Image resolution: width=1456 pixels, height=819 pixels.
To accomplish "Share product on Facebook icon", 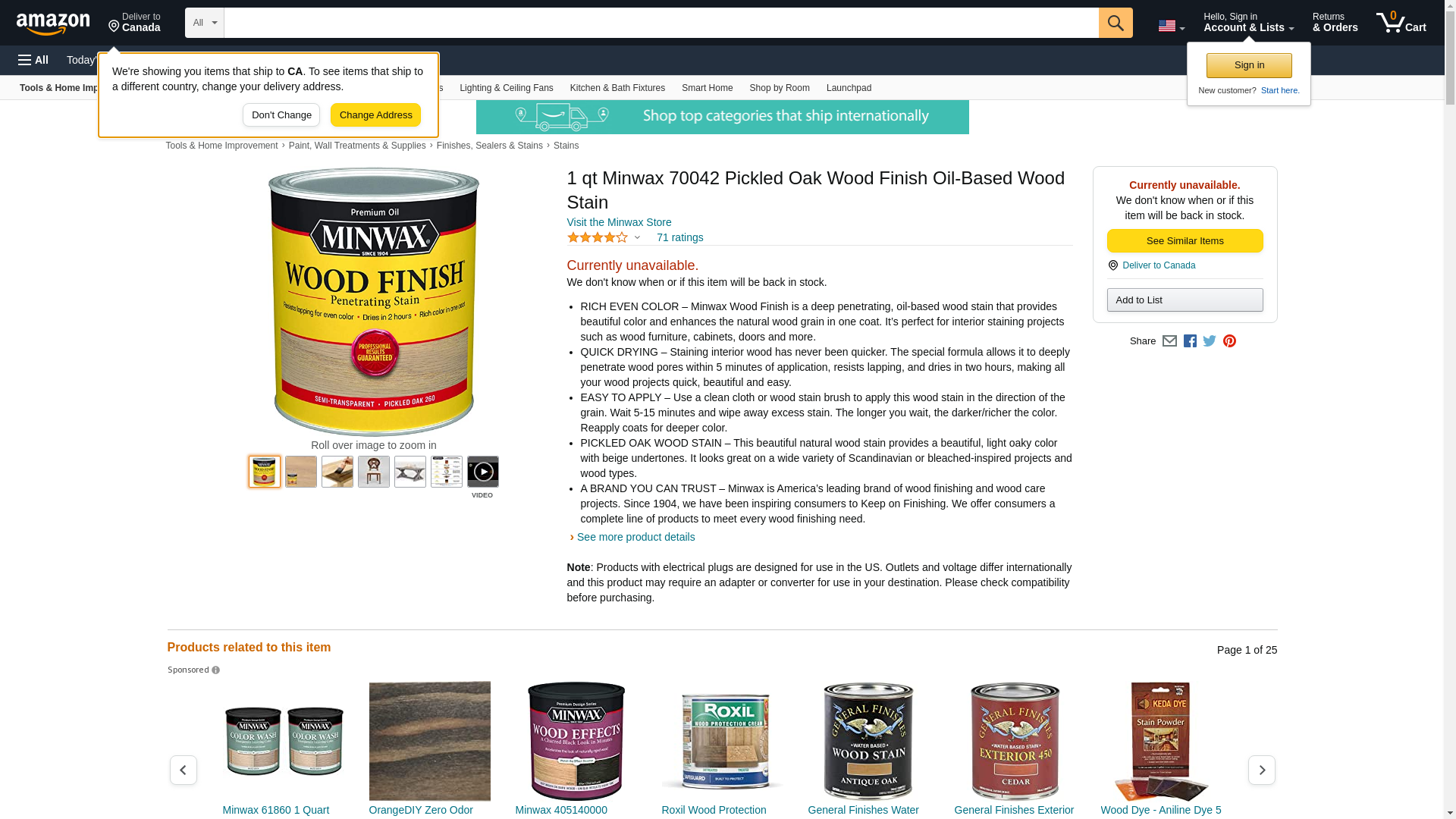I will tap(1190, 341).
